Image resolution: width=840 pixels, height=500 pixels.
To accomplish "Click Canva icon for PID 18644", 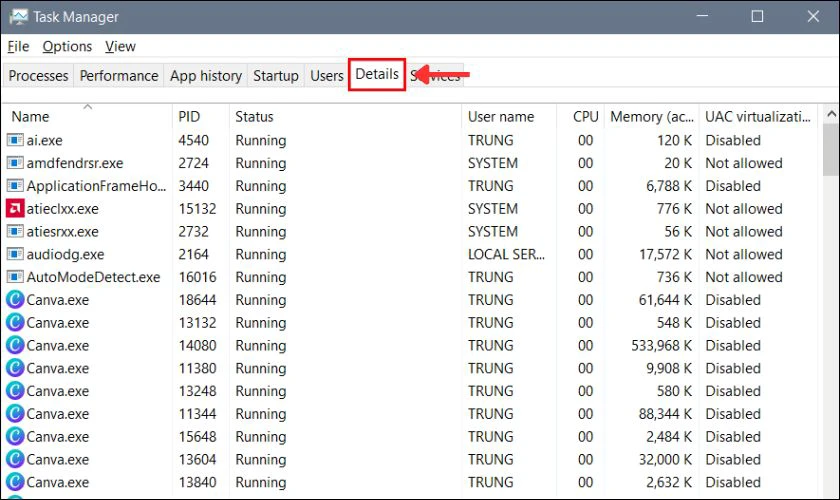I will [x=15, y=300].
